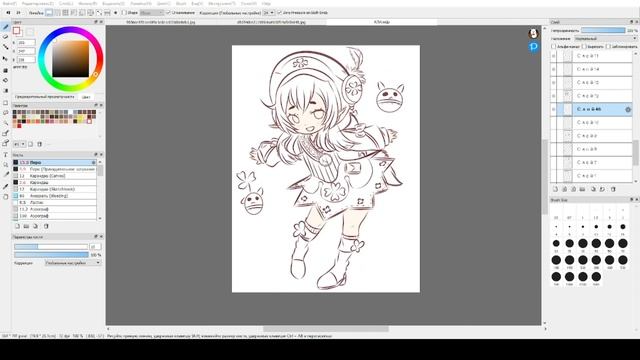Select the Magic Wand tool
640x360 pixels.
coord(5,122)
